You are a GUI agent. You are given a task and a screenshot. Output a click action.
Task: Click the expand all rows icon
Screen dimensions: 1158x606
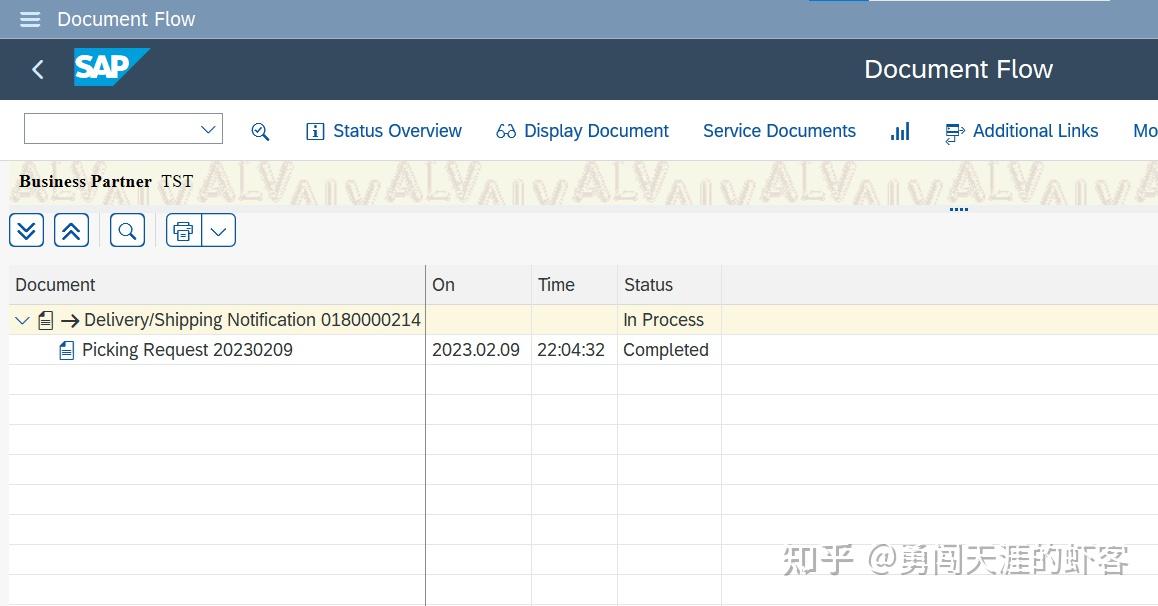26,229
